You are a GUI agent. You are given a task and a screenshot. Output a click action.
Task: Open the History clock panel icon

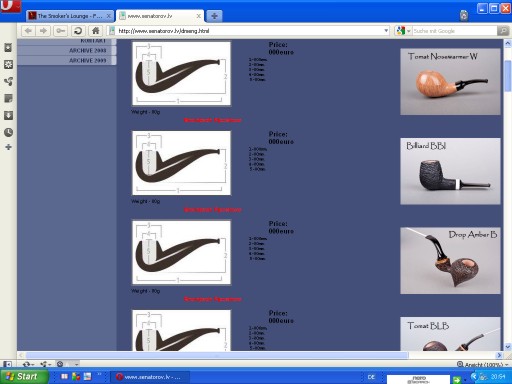click(8, 132)
